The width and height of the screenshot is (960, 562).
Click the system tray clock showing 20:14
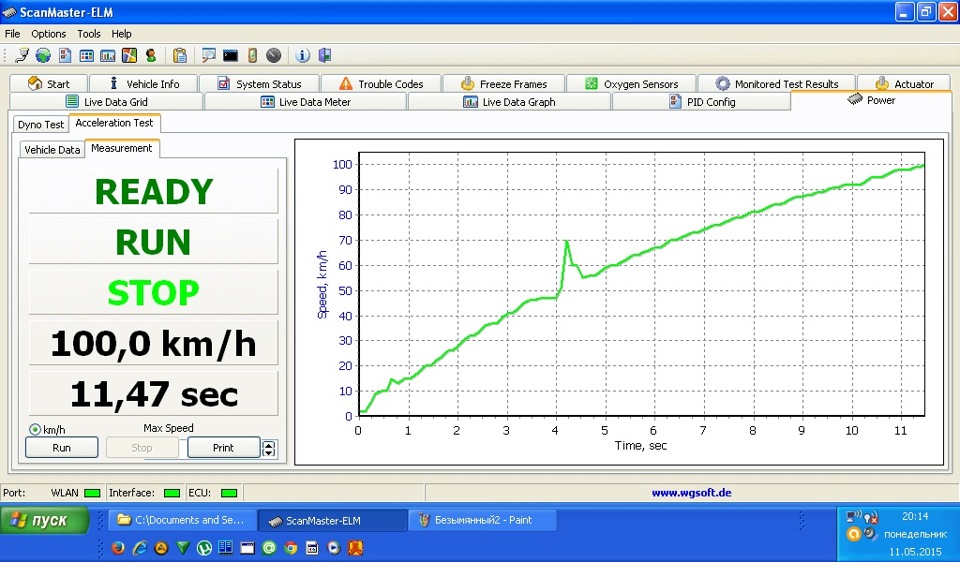click(x=915, y=516)
